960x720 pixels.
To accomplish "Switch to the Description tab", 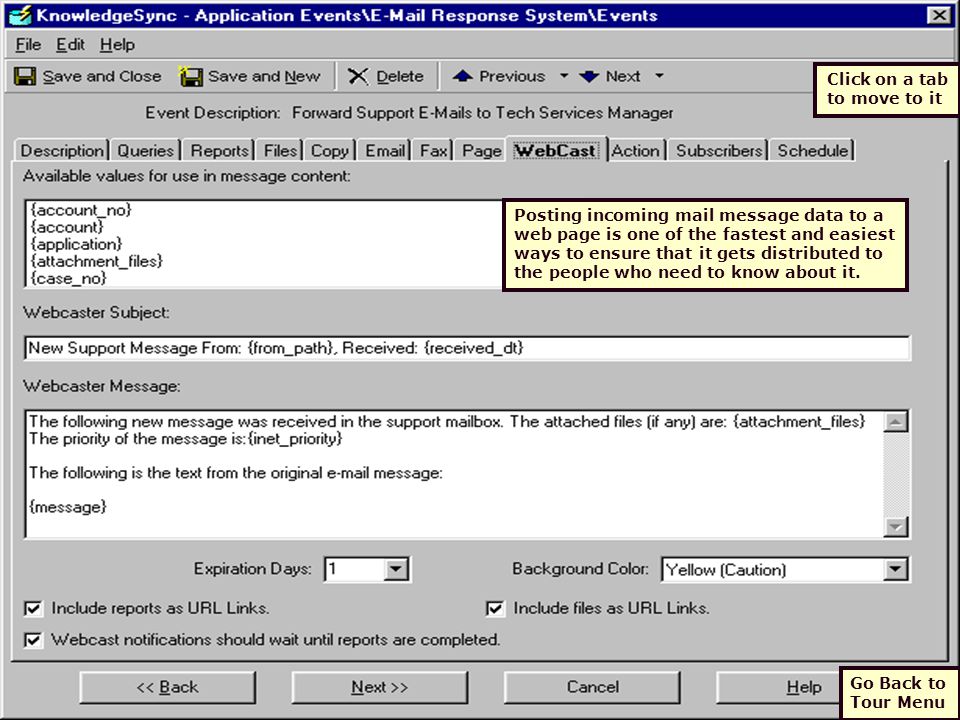I will tap(62, 151).
